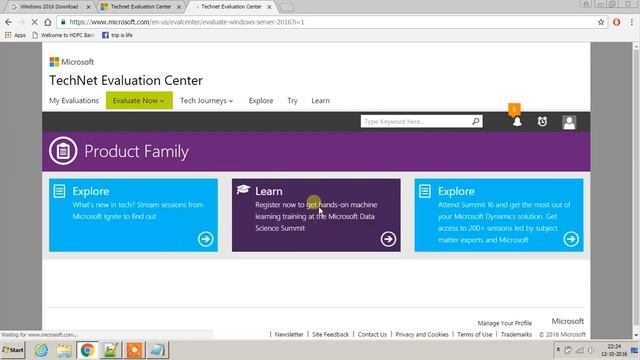Click the address bar URL
640x360 pixels.
(187, 22)
